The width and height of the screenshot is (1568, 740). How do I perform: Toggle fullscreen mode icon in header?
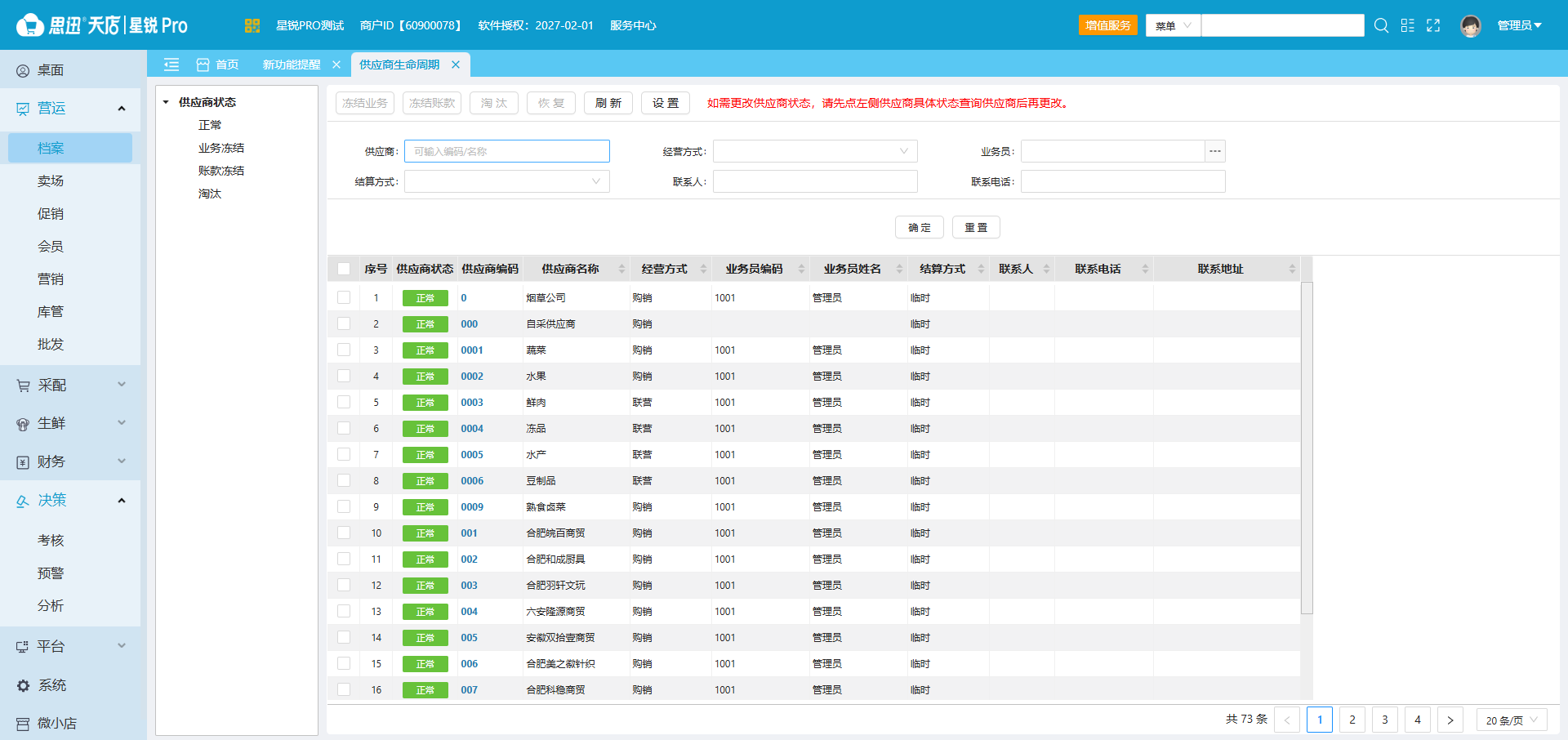pyautogui.click(x=1433, y=25)
